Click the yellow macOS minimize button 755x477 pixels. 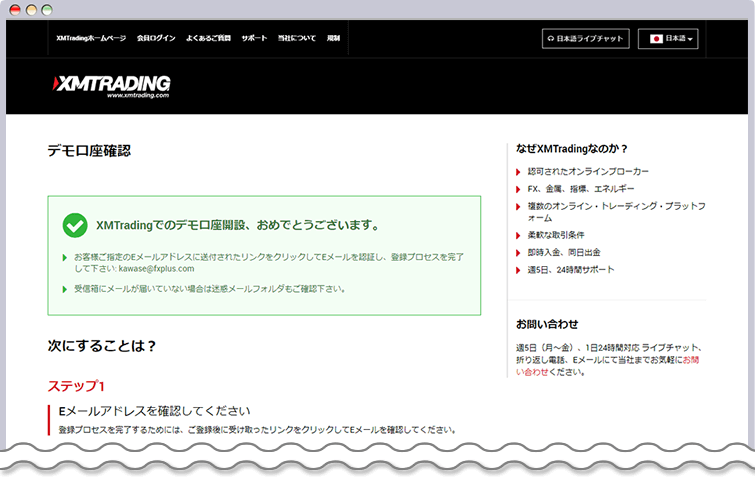tap(31, 10)
